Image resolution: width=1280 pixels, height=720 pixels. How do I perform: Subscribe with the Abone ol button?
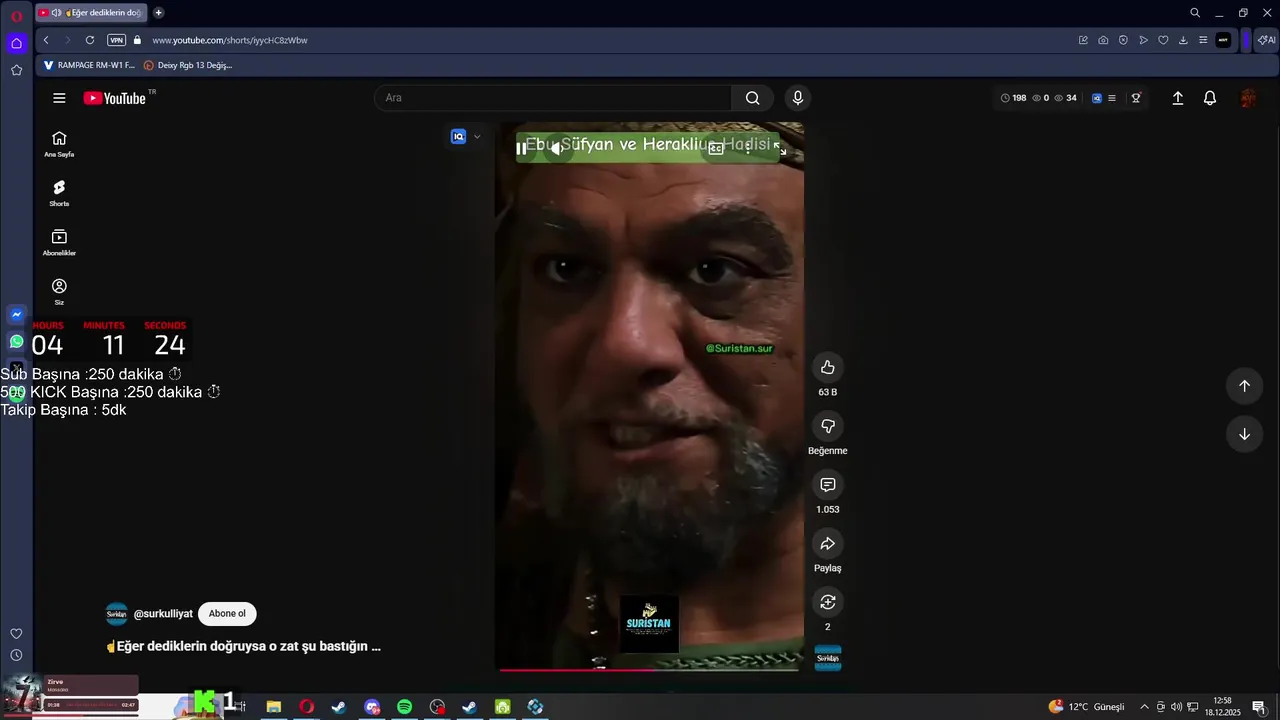[227, 614]
